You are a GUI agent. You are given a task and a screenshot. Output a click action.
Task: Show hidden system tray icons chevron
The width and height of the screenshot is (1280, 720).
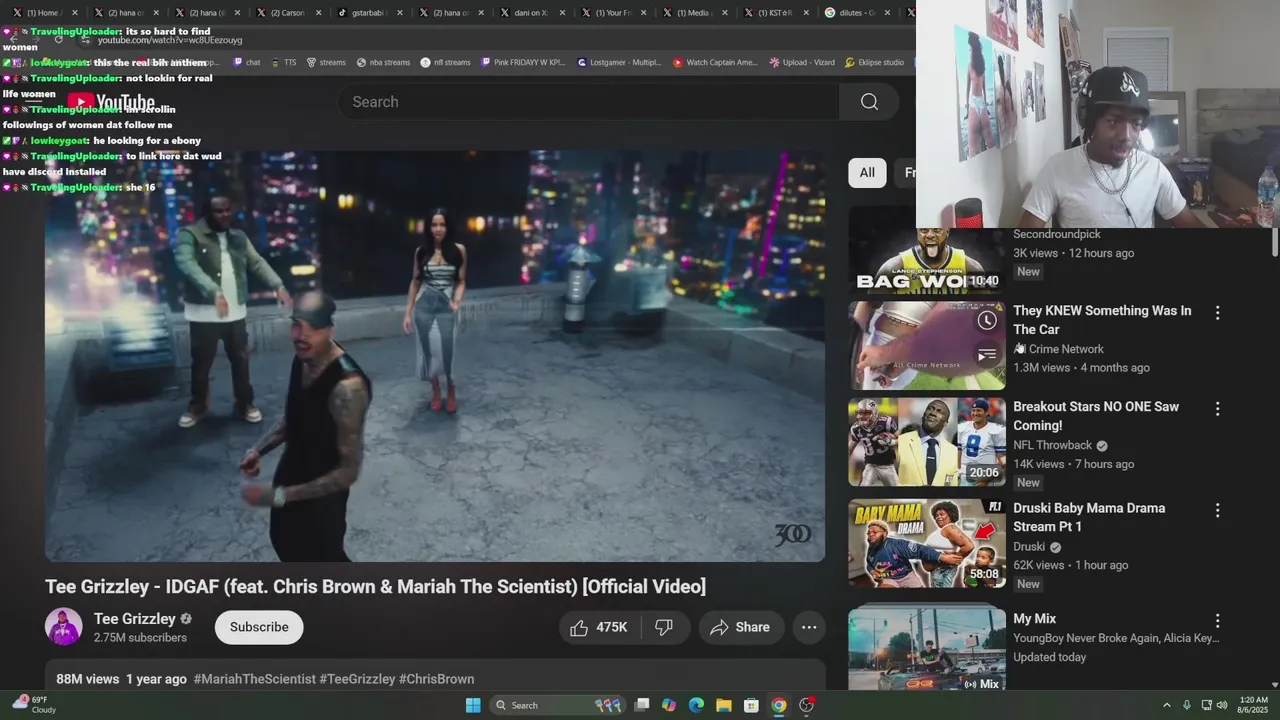(x=1166, y=705)
